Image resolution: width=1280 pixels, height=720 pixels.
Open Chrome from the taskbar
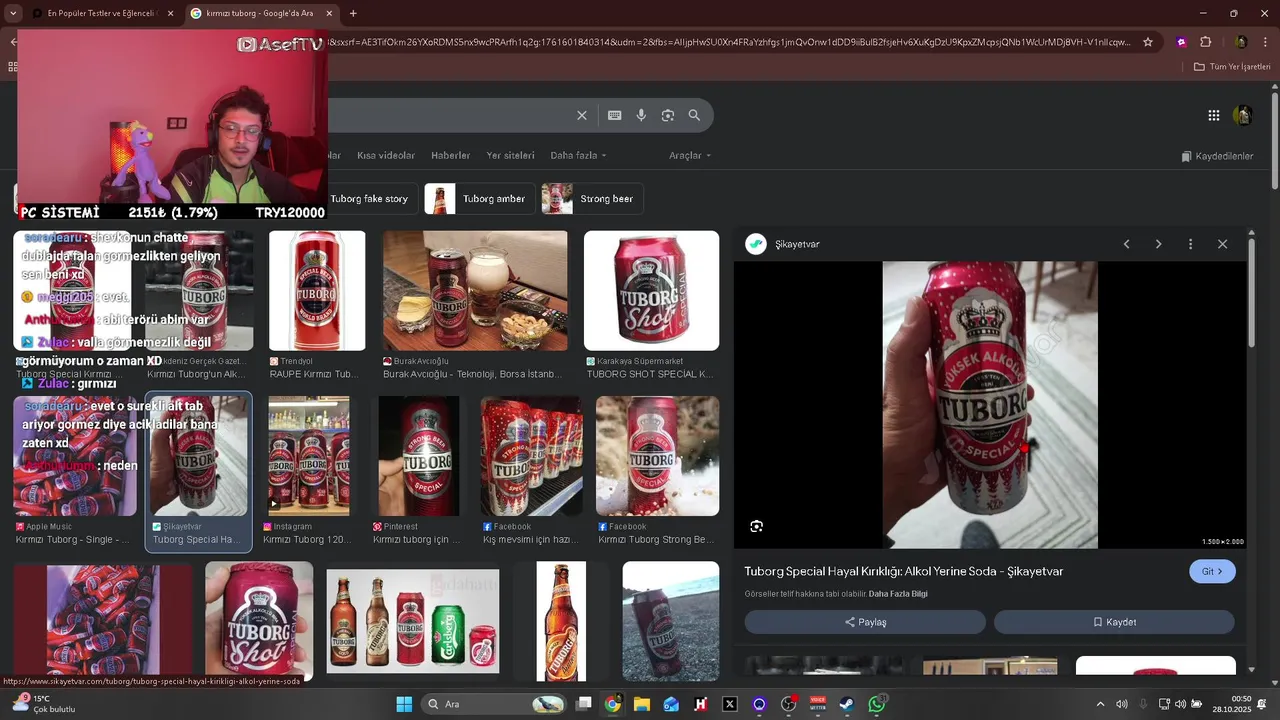[x=613, y=704]
